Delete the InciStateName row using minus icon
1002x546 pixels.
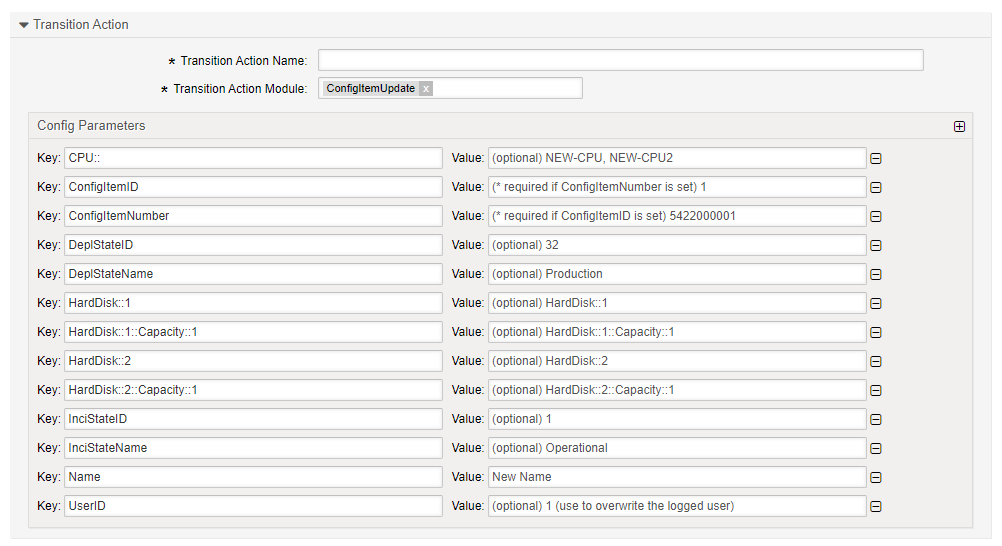875,448
